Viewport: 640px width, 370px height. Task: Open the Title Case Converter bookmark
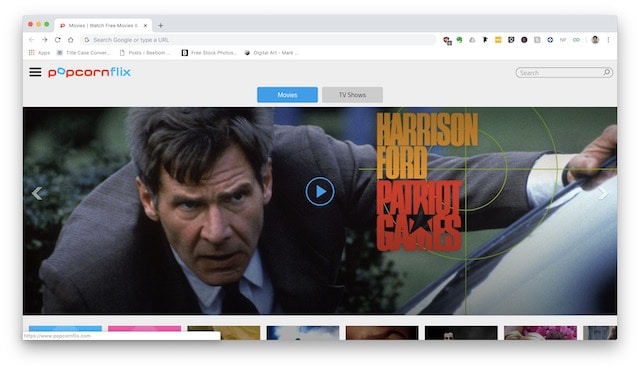[84, 53]
